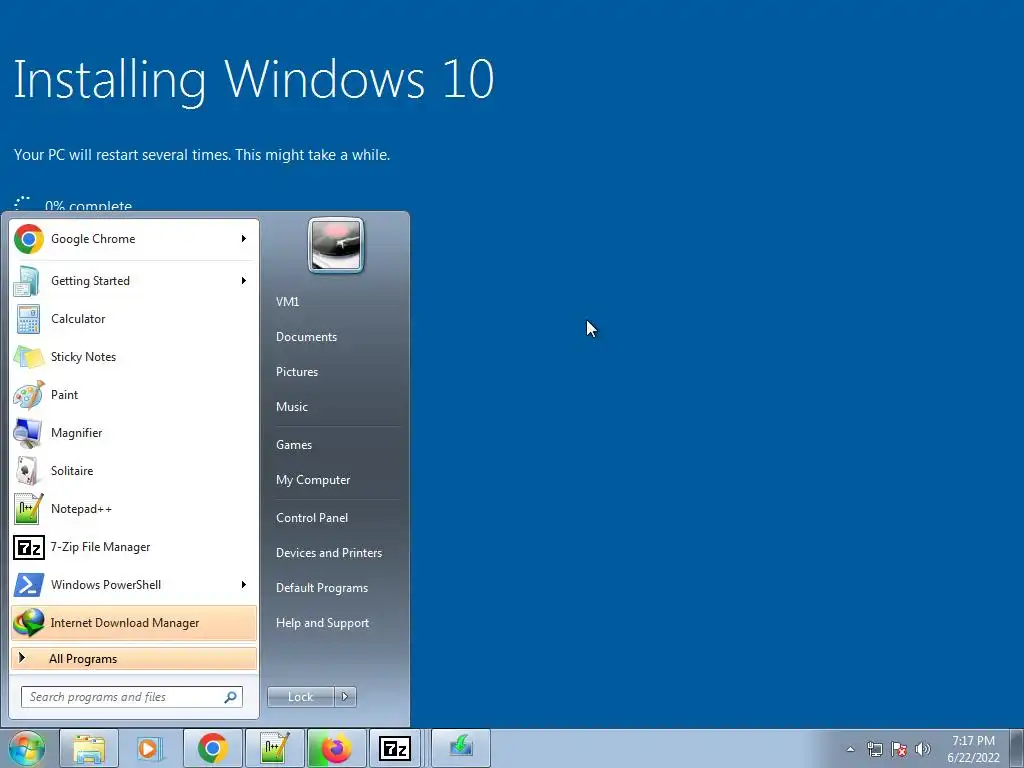This screenshot has width=1024, height=768.
Task: Open Firefox from the taskbar
Action: 336,748
